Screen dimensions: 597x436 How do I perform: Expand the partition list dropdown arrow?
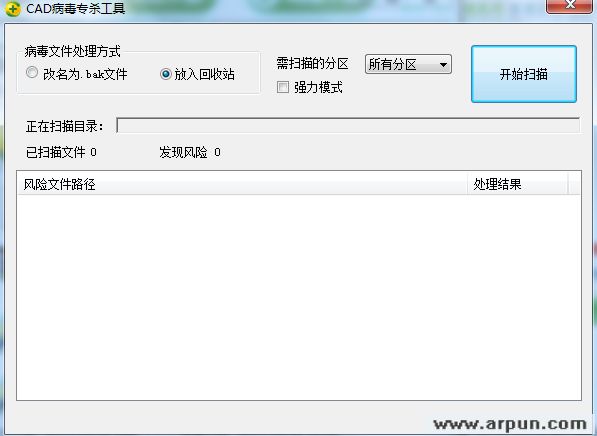coord(443,65)
